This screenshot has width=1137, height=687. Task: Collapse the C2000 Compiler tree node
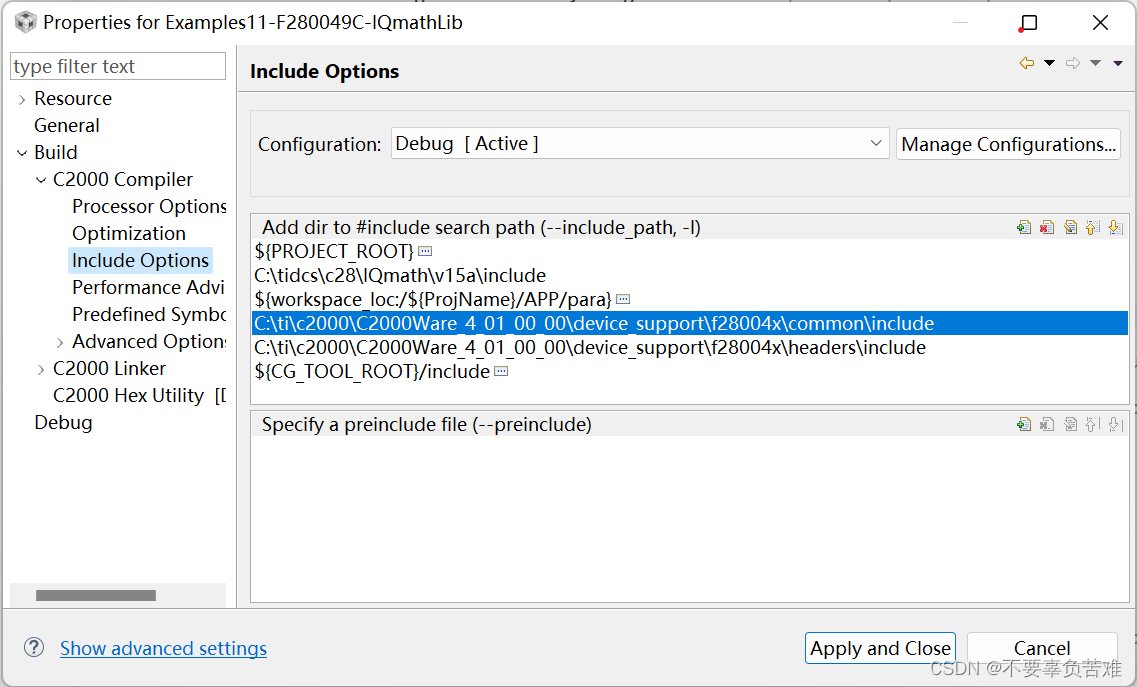(41, 180)
